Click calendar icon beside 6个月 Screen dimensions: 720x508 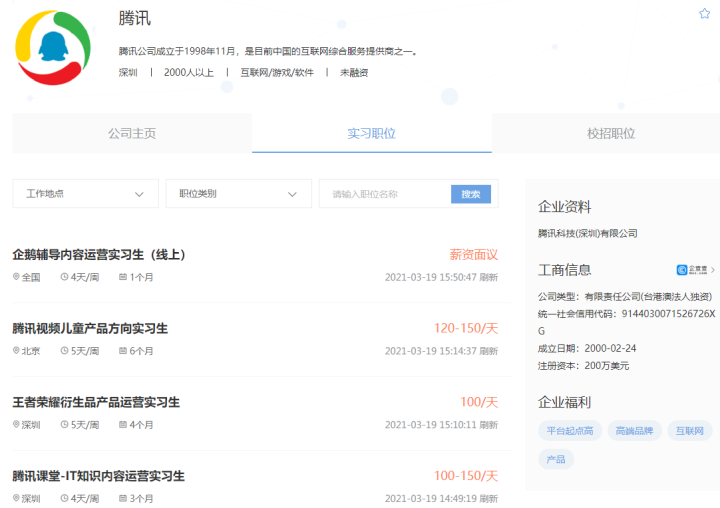tap(123, 350)
